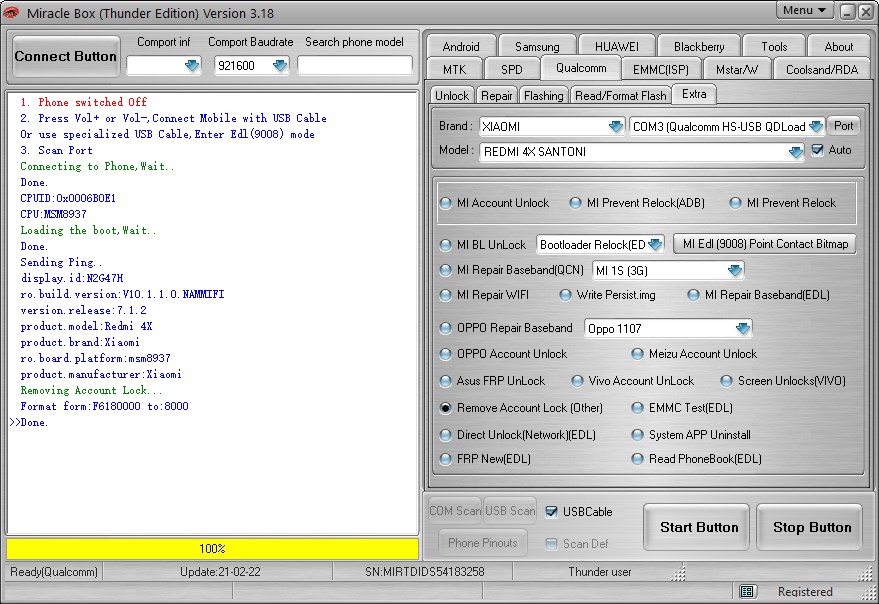Viewport: 879px width, 604px height.
Task: Expand the Brand XIAOMI dropdown
Action: point(615,127)
